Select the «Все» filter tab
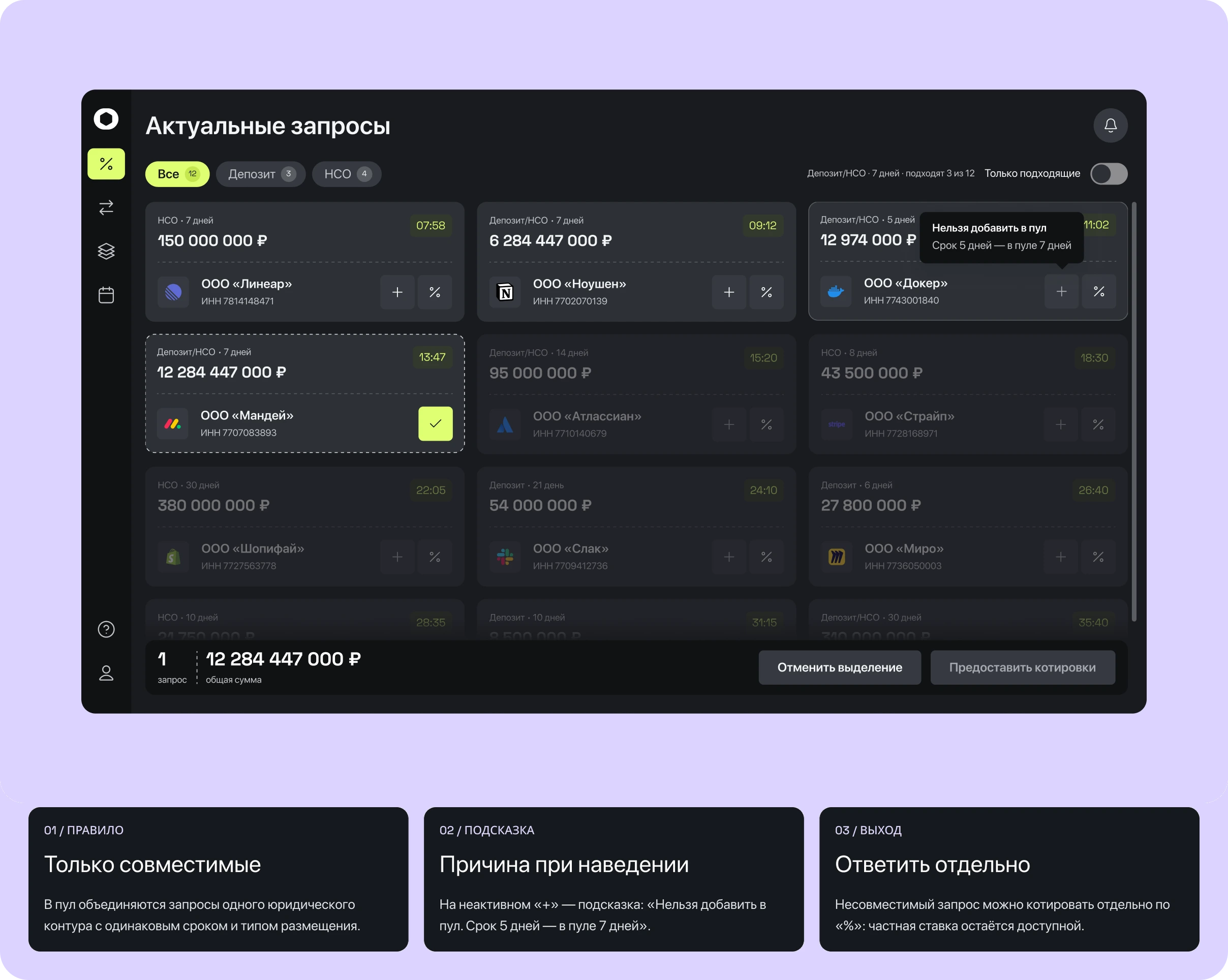Screen dimensions: 1228x980 click(177, 174)
